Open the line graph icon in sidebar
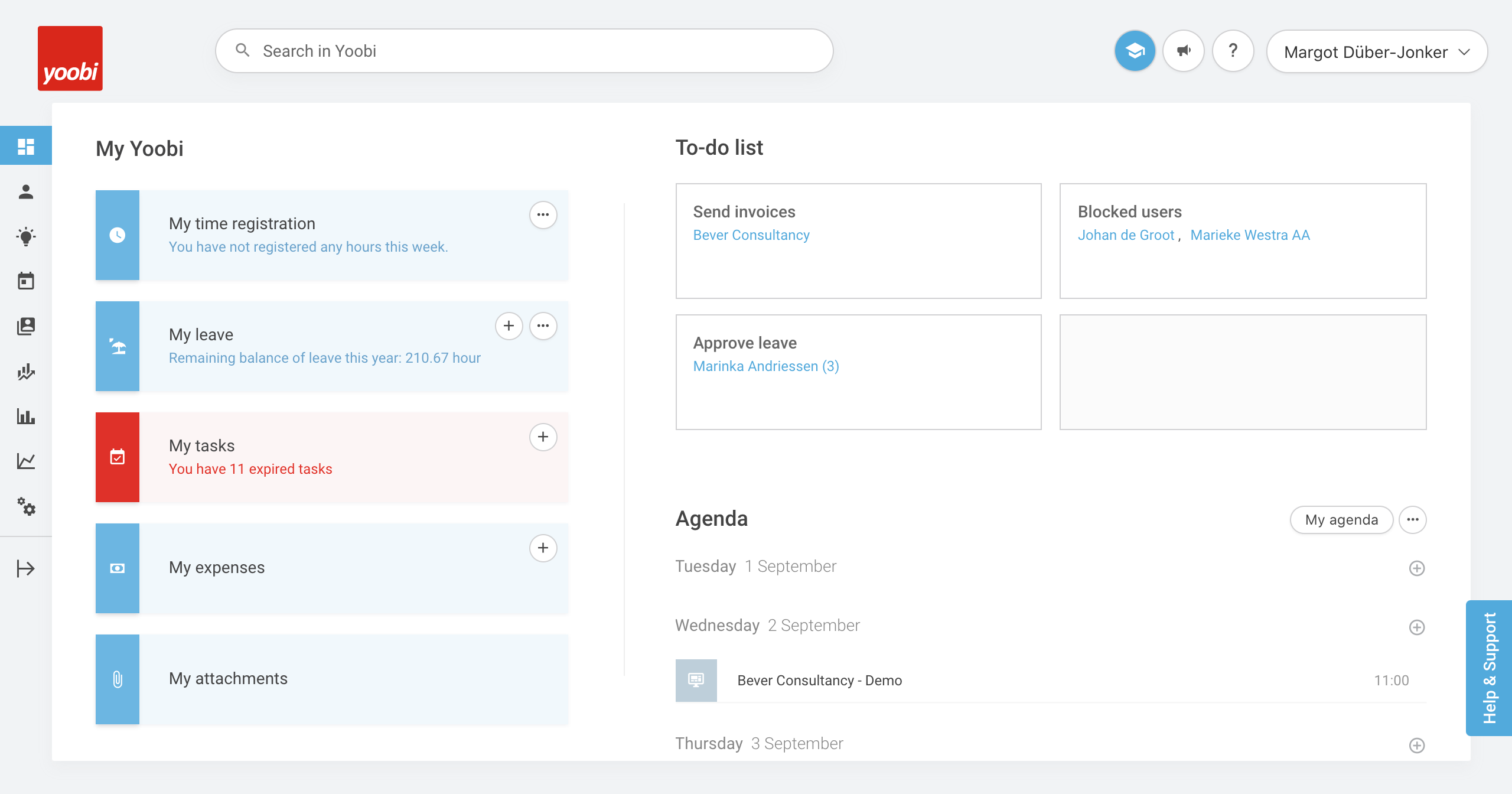This screenshot has height=794, width=1512. [26, 461]
